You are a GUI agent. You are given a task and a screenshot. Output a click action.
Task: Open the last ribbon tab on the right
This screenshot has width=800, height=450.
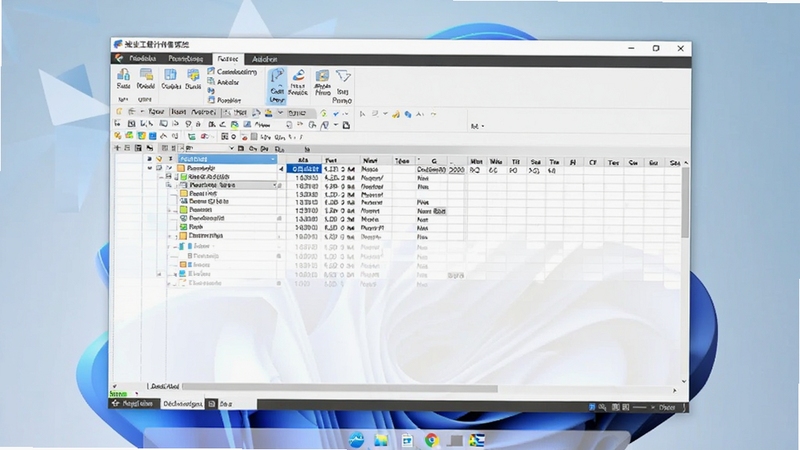[x=265, y=59]
